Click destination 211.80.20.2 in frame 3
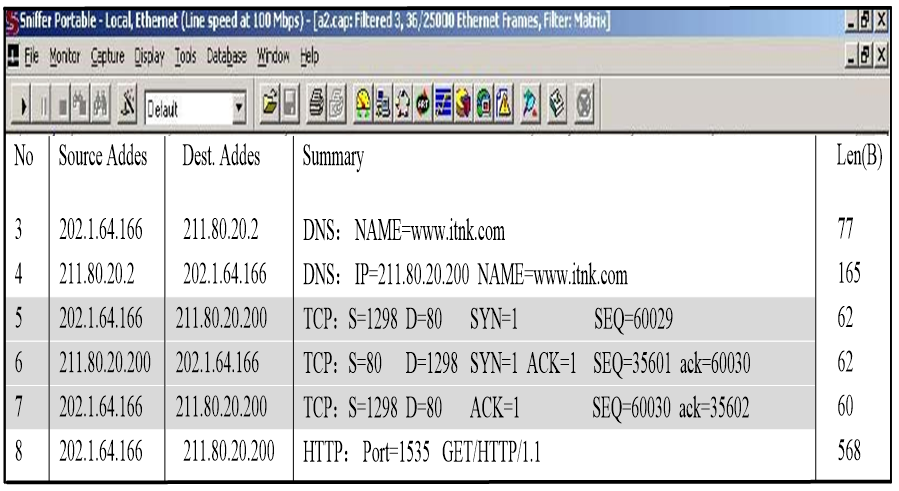Screen dimensions: 899x491 [x=221, y=229]
